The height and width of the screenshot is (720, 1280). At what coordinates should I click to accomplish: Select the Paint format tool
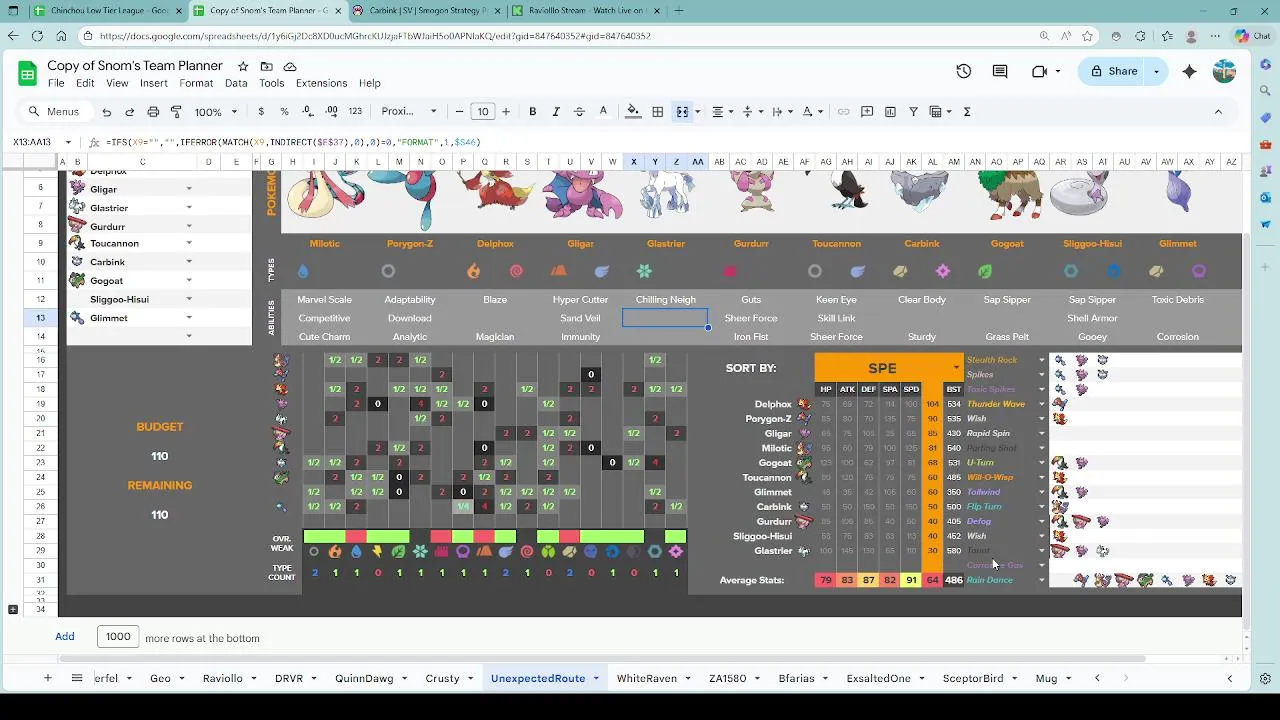click(x=176, y=112)
